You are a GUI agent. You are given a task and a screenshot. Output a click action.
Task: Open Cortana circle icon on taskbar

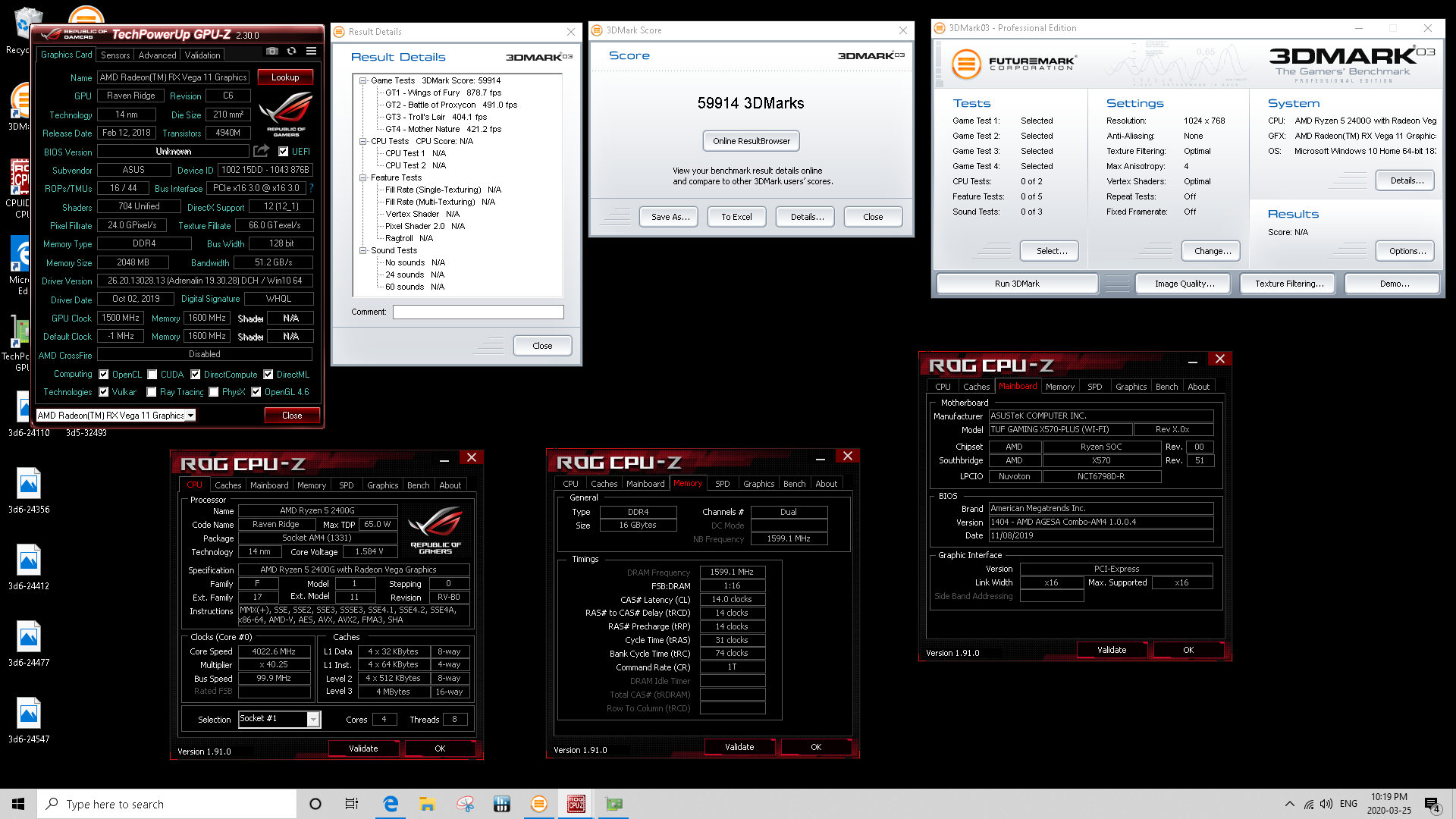(315, 804)
